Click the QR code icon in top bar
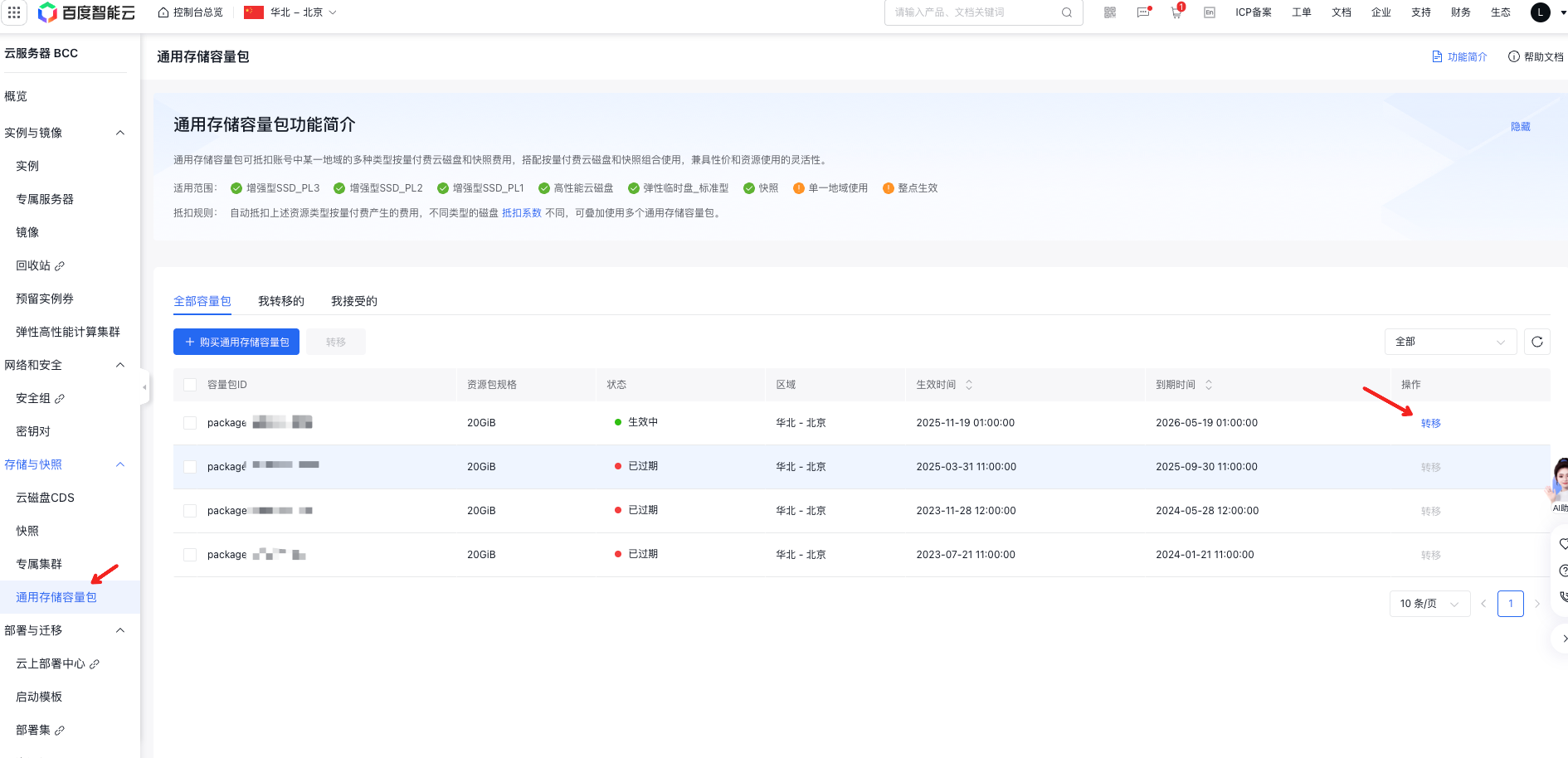This screenshot has width=1568, height=758. coord(1110,12)
